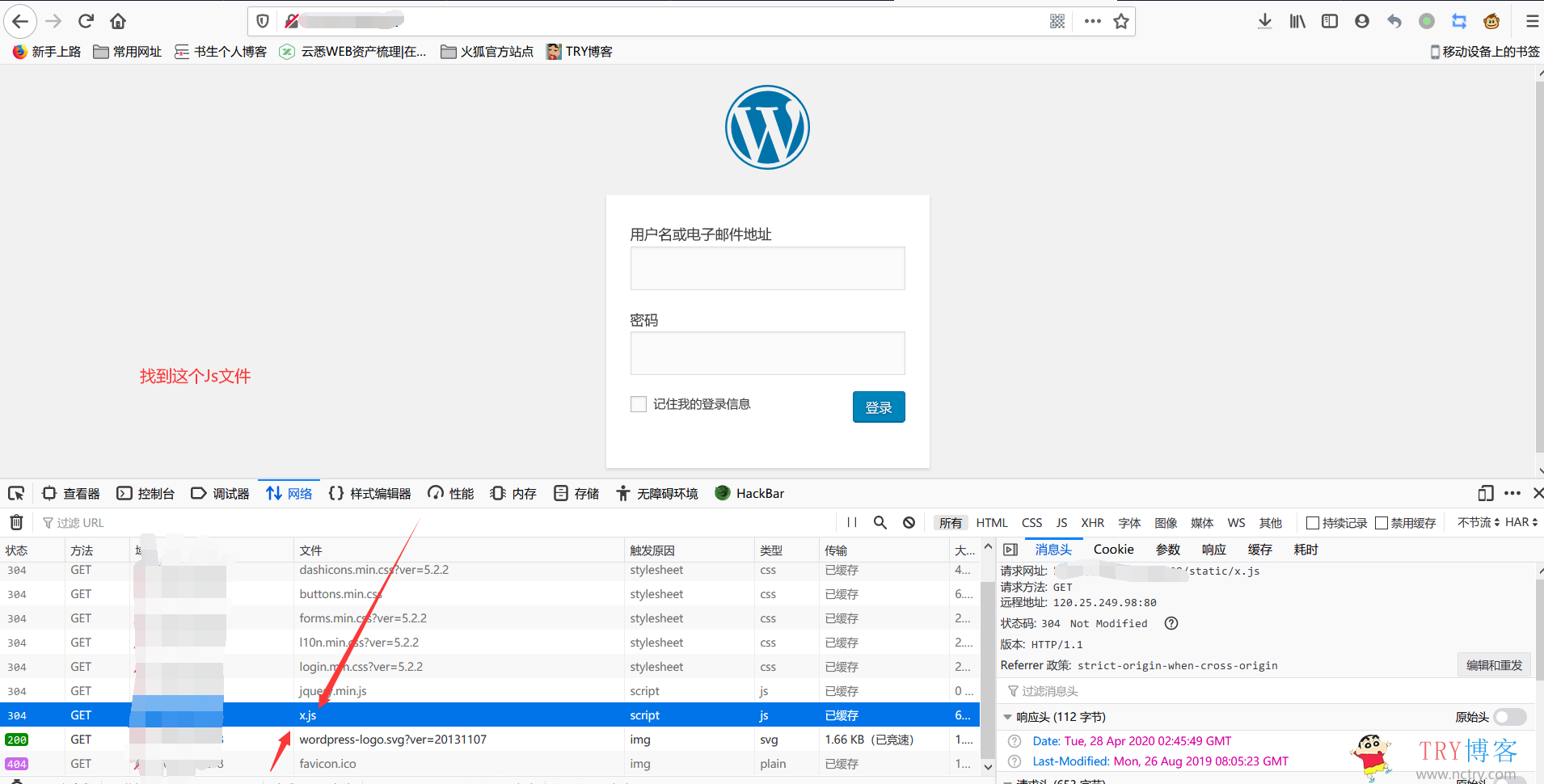Show help for status code 304
Viewport: 1544px width, 784px height.
point(1171,623)
